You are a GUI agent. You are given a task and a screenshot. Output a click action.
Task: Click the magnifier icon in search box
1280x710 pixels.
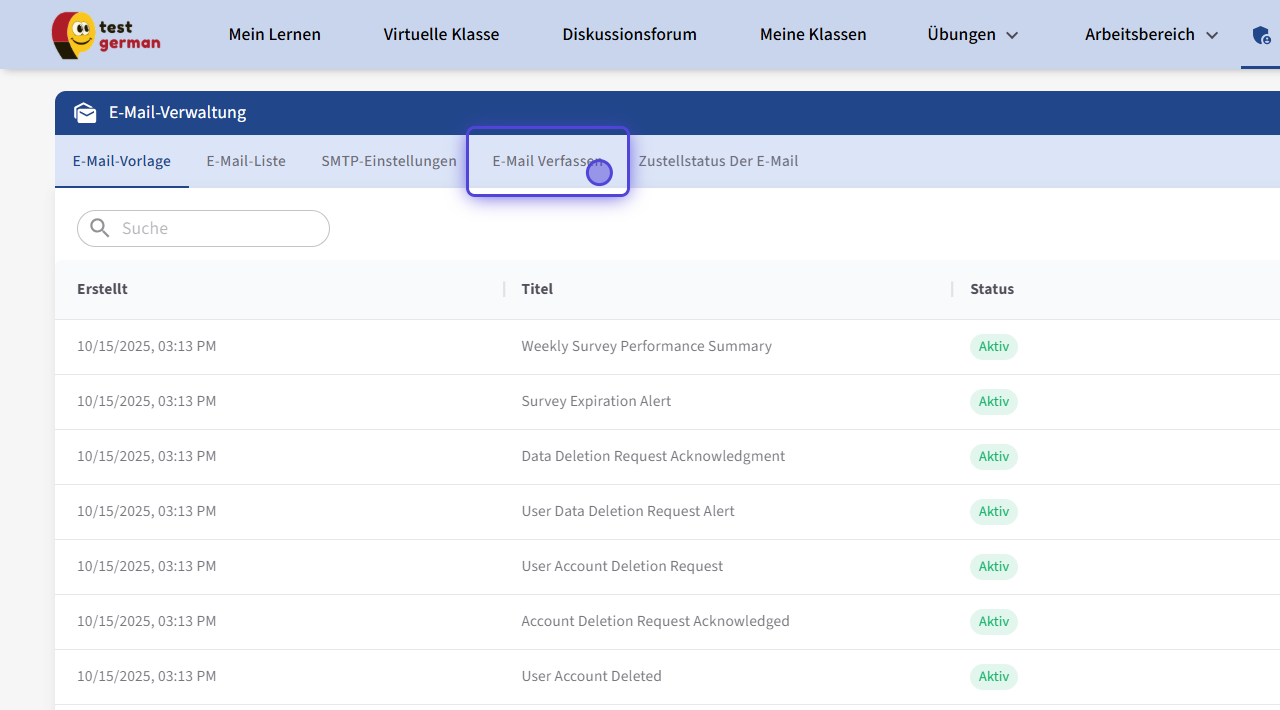[100, 228]
